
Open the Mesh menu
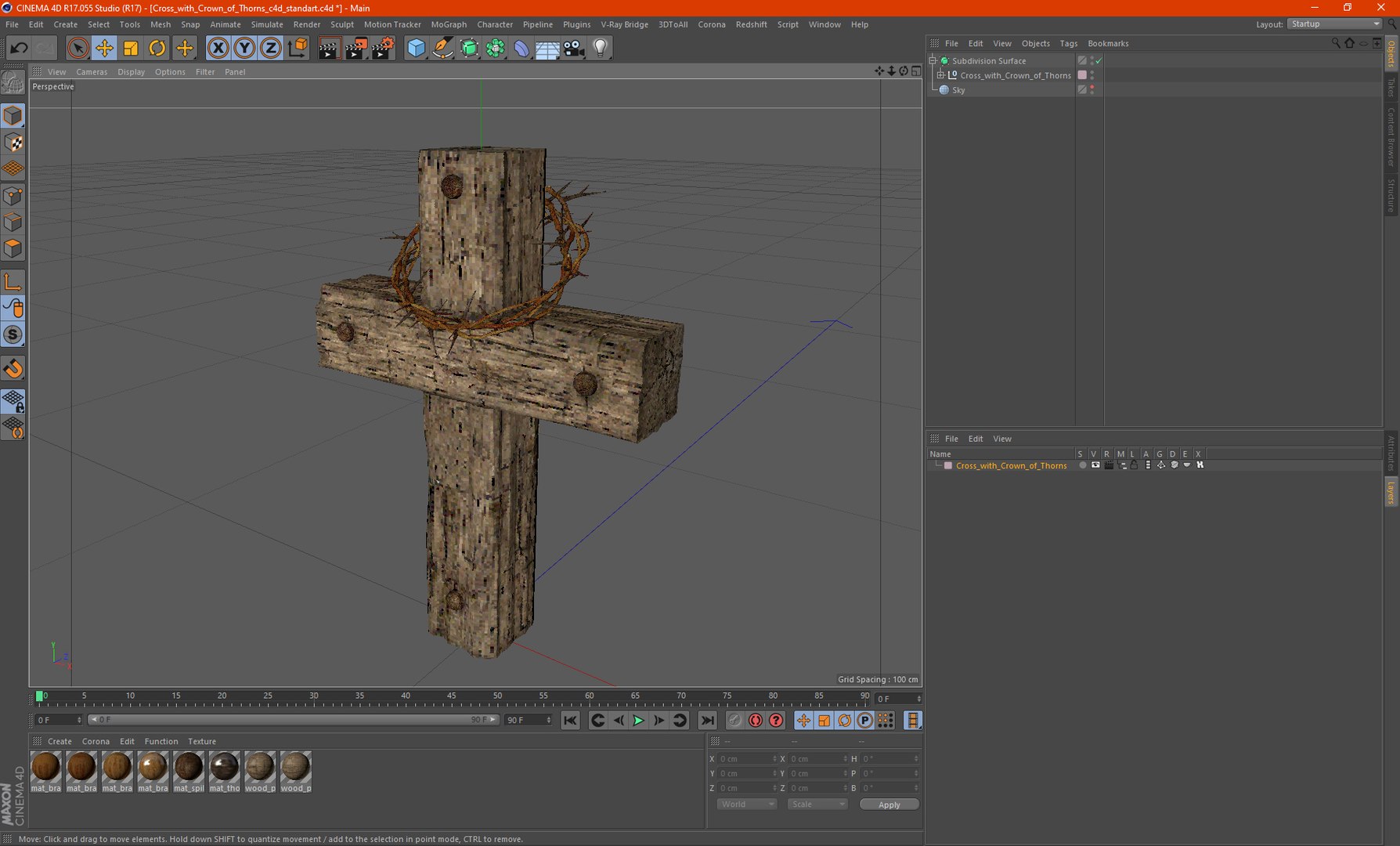point(160,24)
